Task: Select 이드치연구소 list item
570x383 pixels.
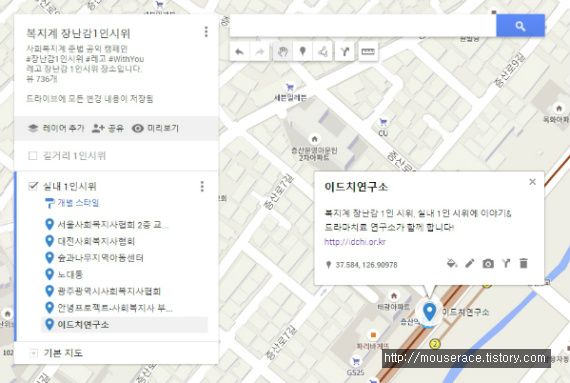Action: 125,324
